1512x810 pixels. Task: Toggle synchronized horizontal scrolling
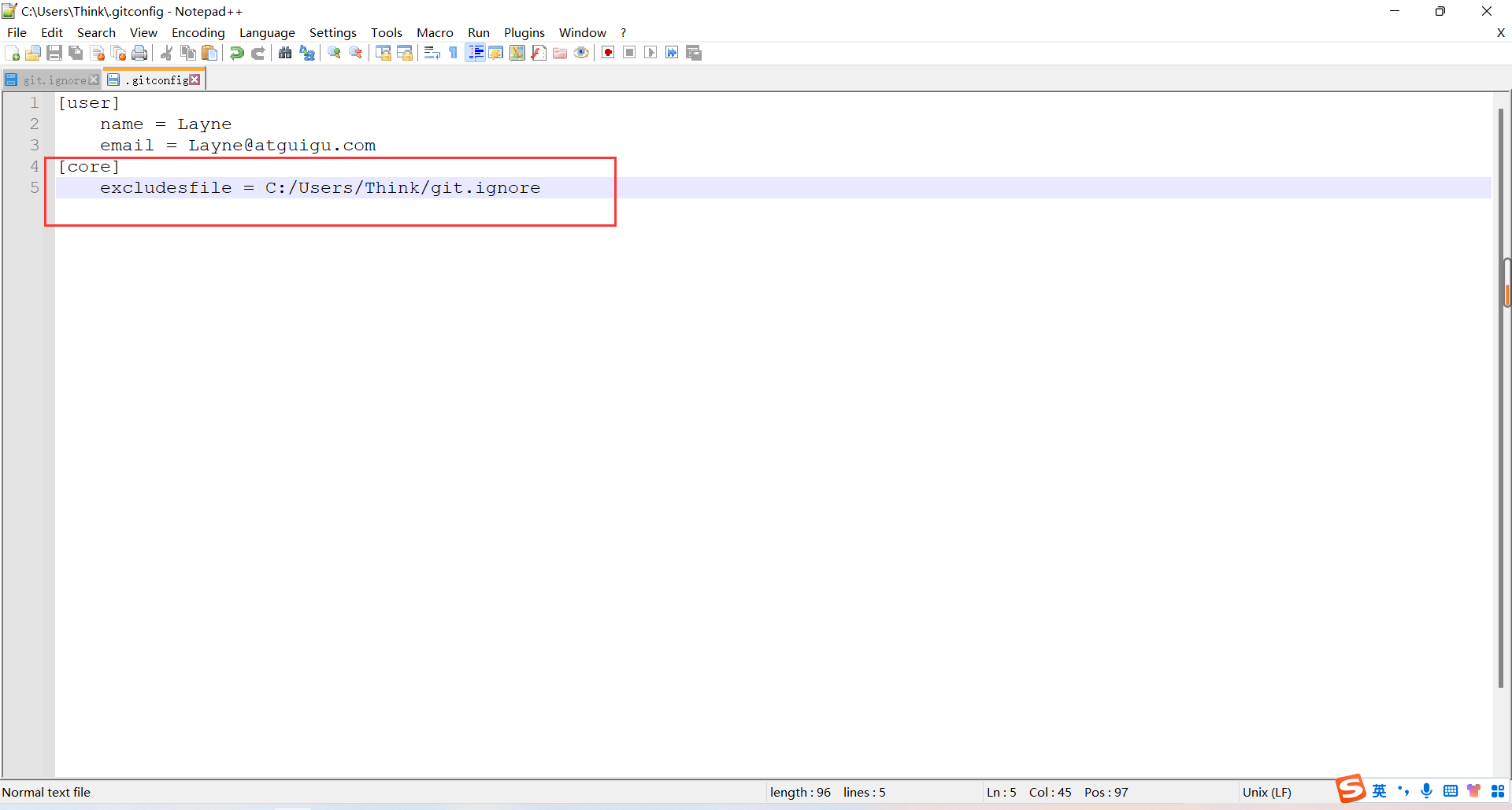tap(404, 53)
